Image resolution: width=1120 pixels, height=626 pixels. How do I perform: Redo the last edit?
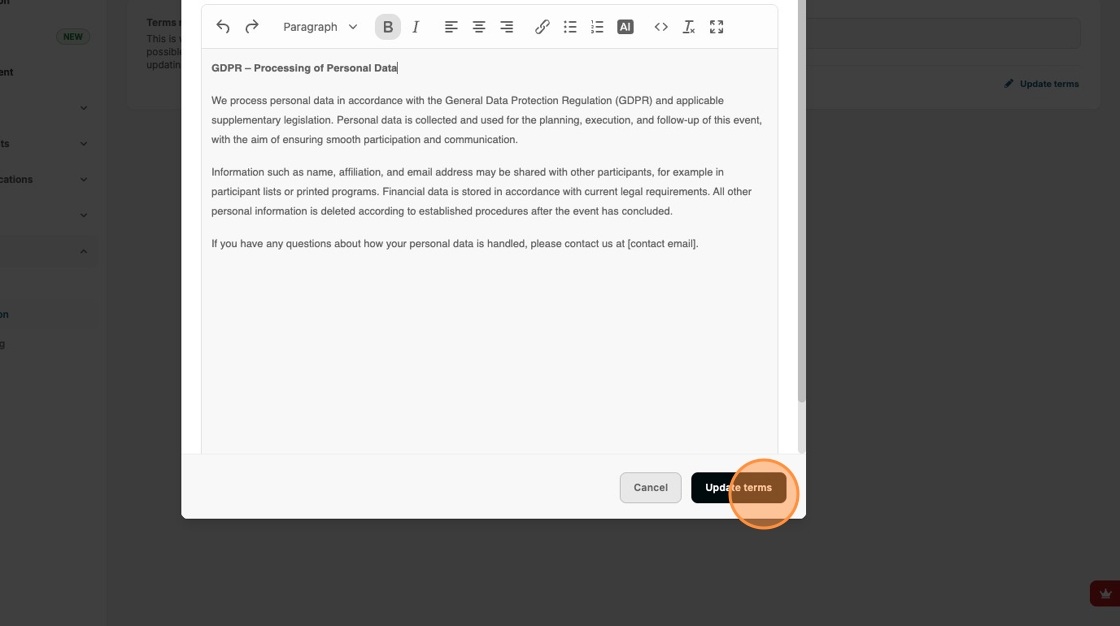(251, 26)
